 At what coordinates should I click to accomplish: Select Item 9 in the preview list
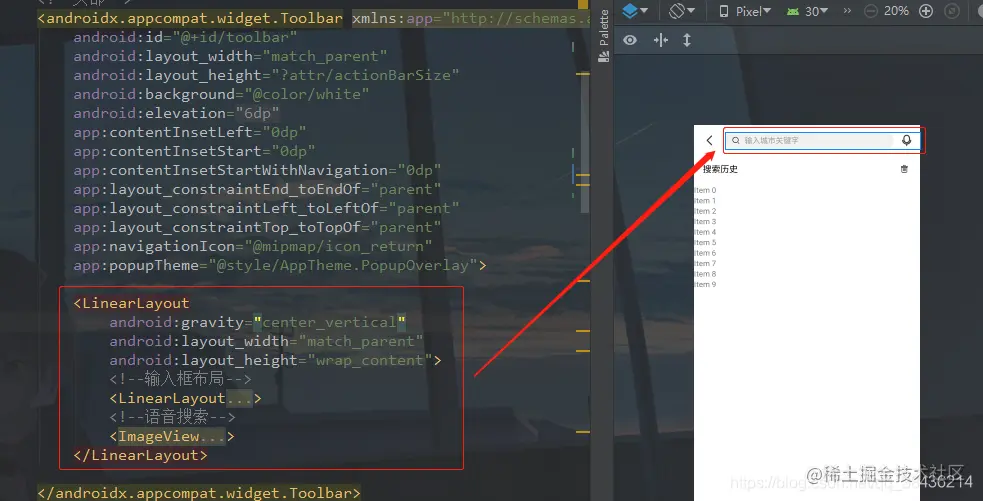pyautogui.click(x=705, y=284)
